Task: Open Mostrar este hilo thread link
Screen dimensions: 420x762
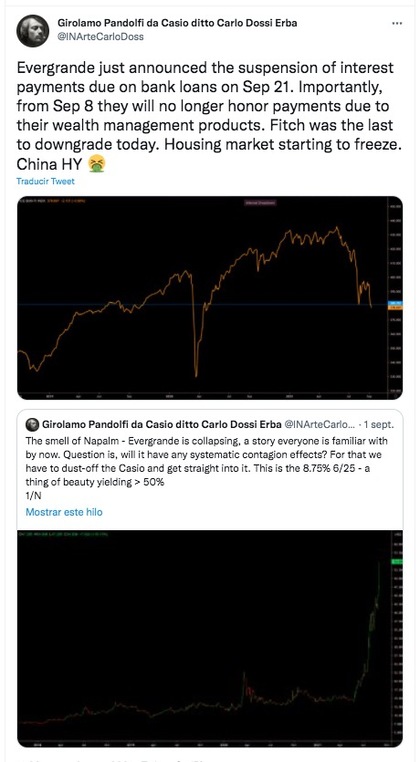Action: click(x=64, y=512)
